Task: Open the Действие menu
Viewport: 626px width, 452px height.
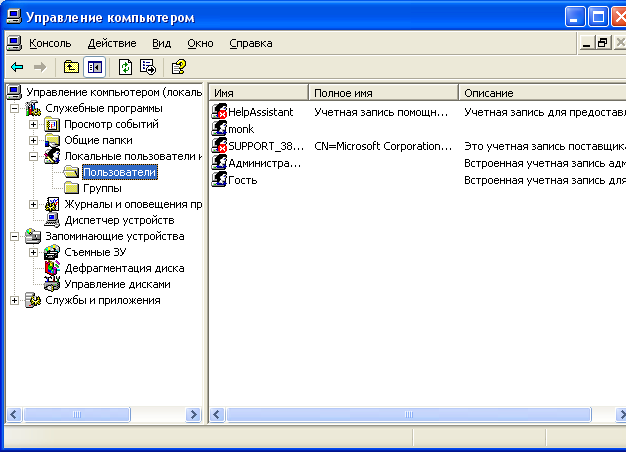Action: (x=112, y=43)
